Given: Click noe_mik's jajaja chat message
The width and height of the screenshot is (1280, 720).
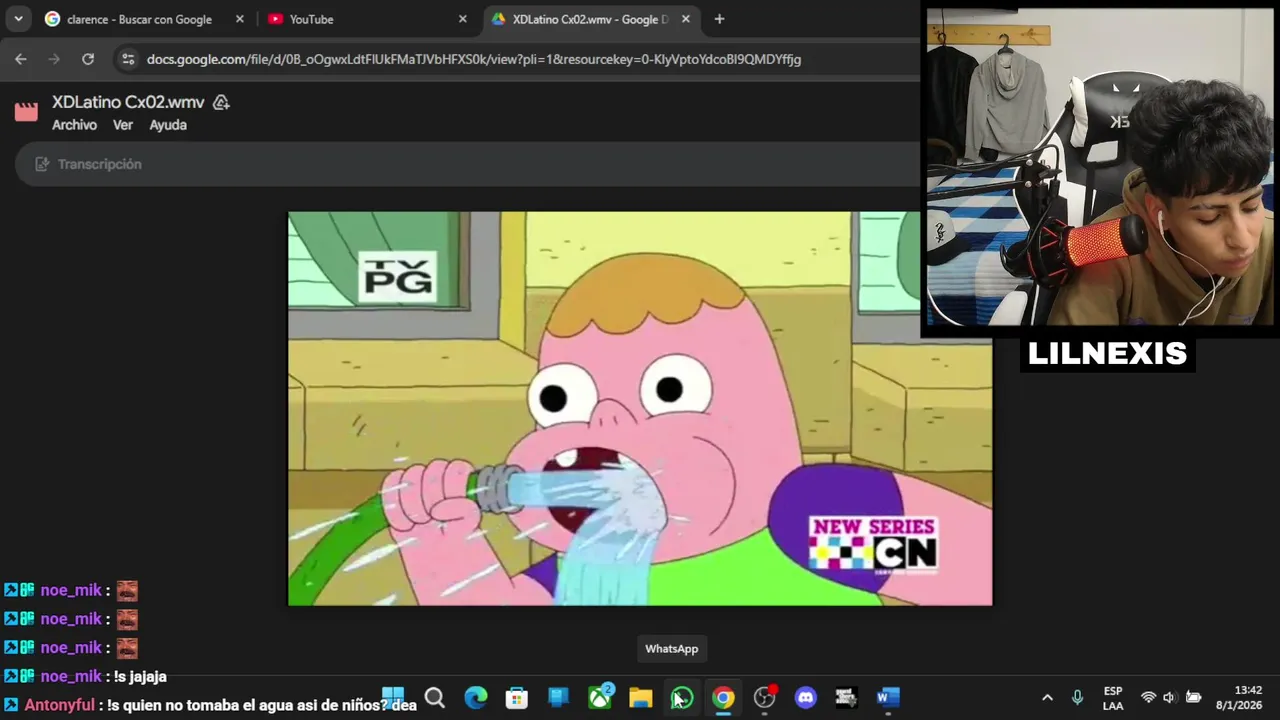Looking at the screenshot, I should coord(85,676).
